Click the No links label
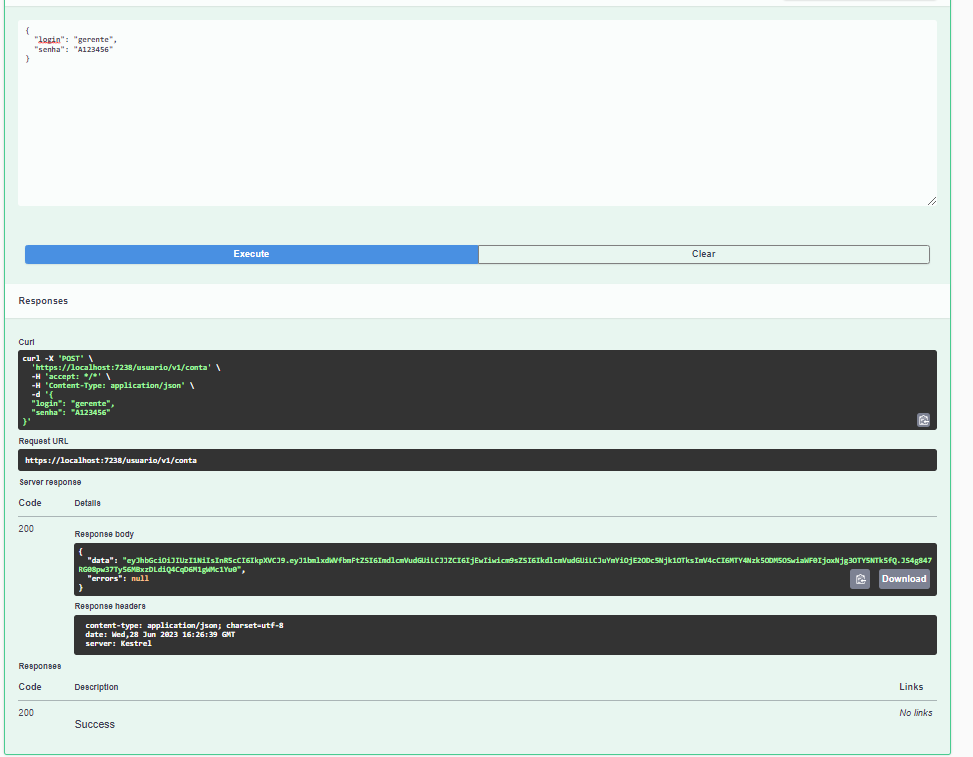The height and width of the screenshot is (757, 973). point(913,712)
